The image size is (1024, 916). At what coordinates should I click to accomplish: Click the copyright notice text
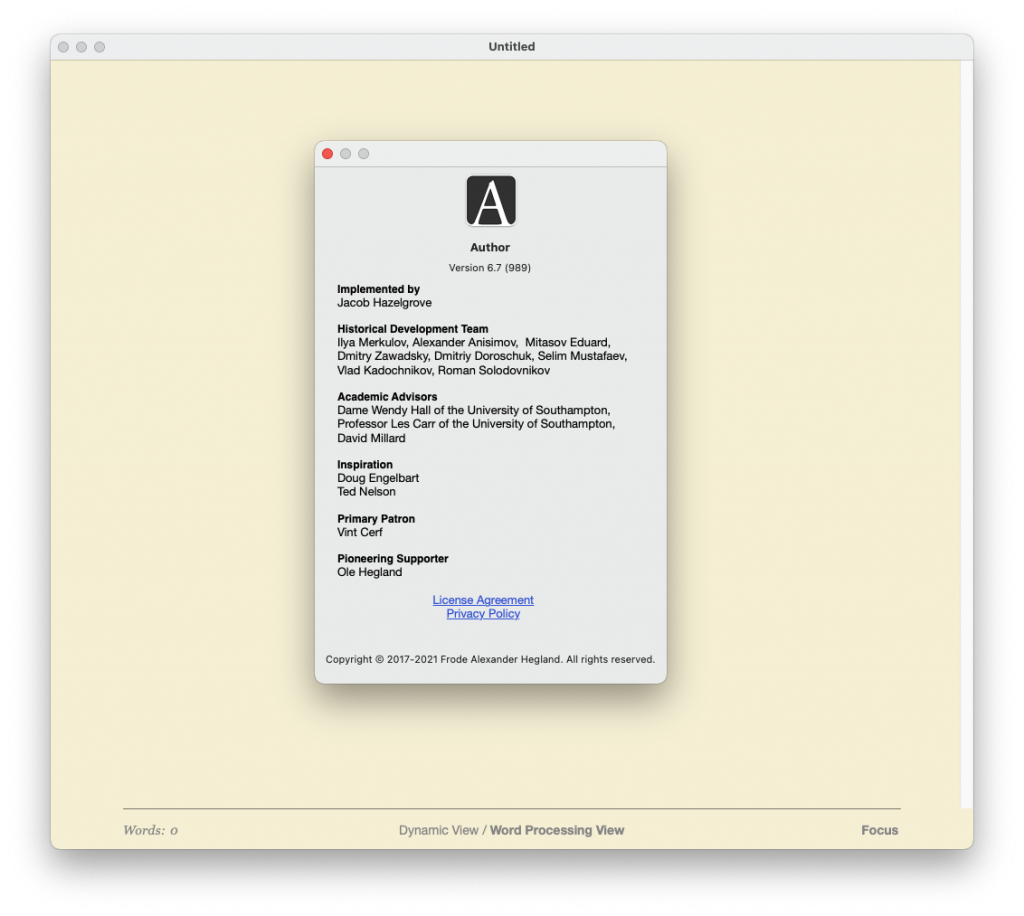tap(490, 659)
